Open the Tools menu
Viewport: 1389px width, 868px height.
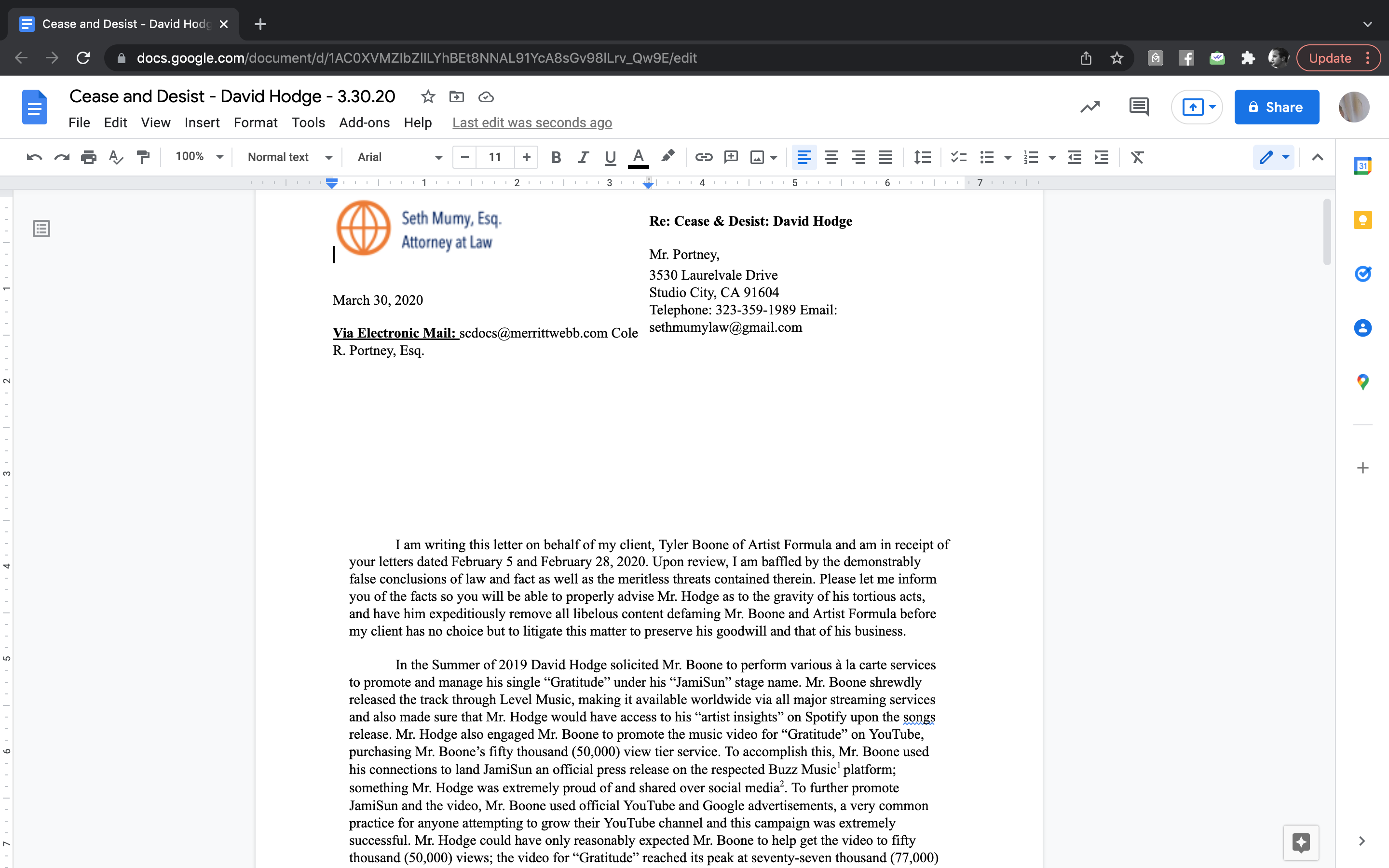click(x=308, y=123)
